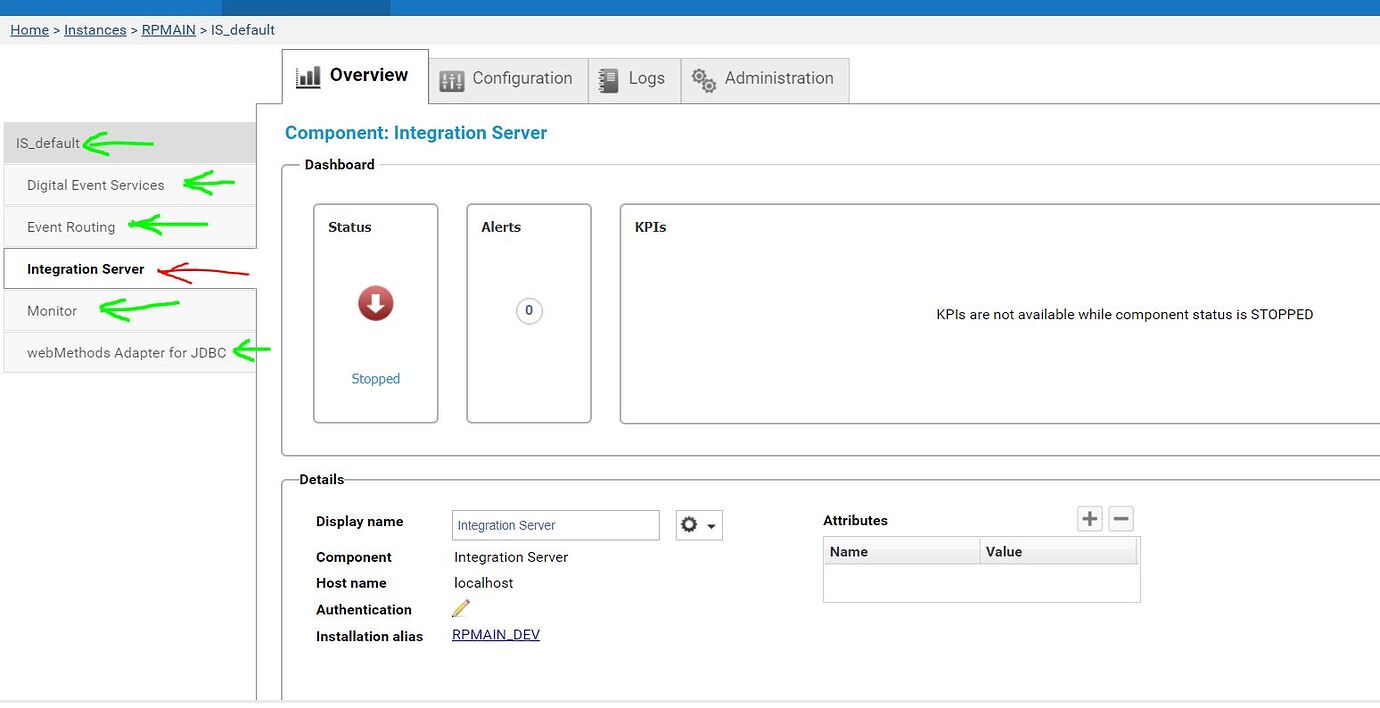This screenshot has height=708, width=1380.
Task: Remove an attribute with the minus button
Action: coord(1121,518)
